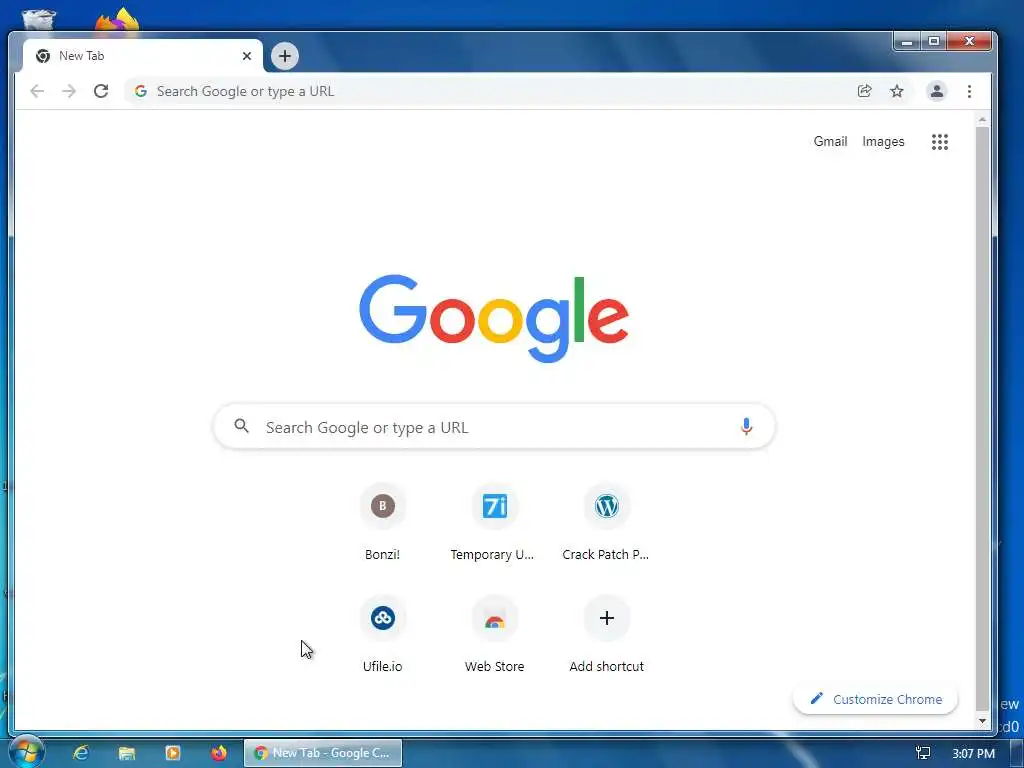Click the Show desktop button
The height and width of the screenshot is (768, 1024).
click(1017, 753)
